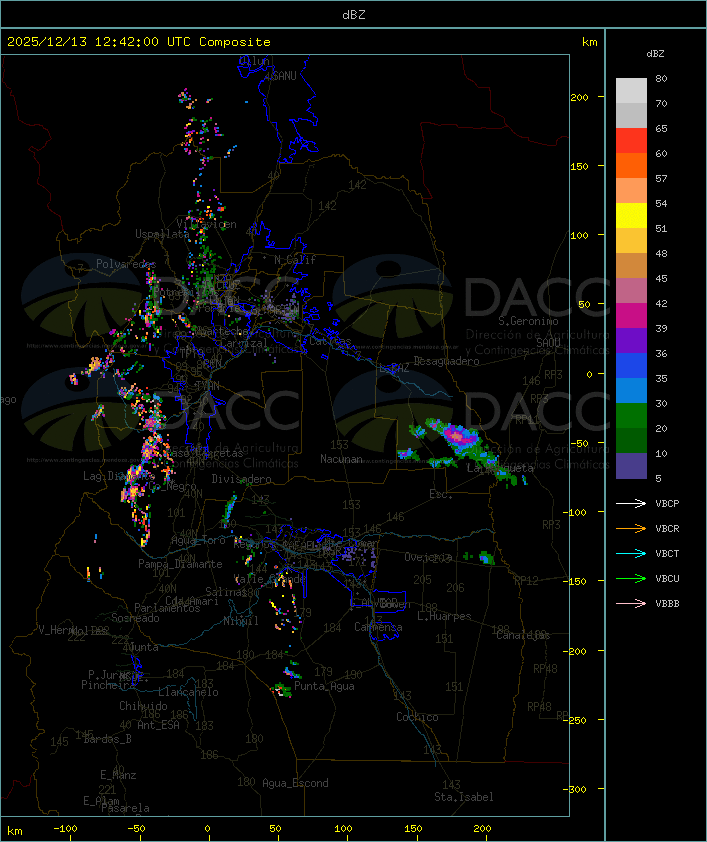Screen dimensions: 707x842
Task: Click the Chihuido map label
Action: [143, 706]
